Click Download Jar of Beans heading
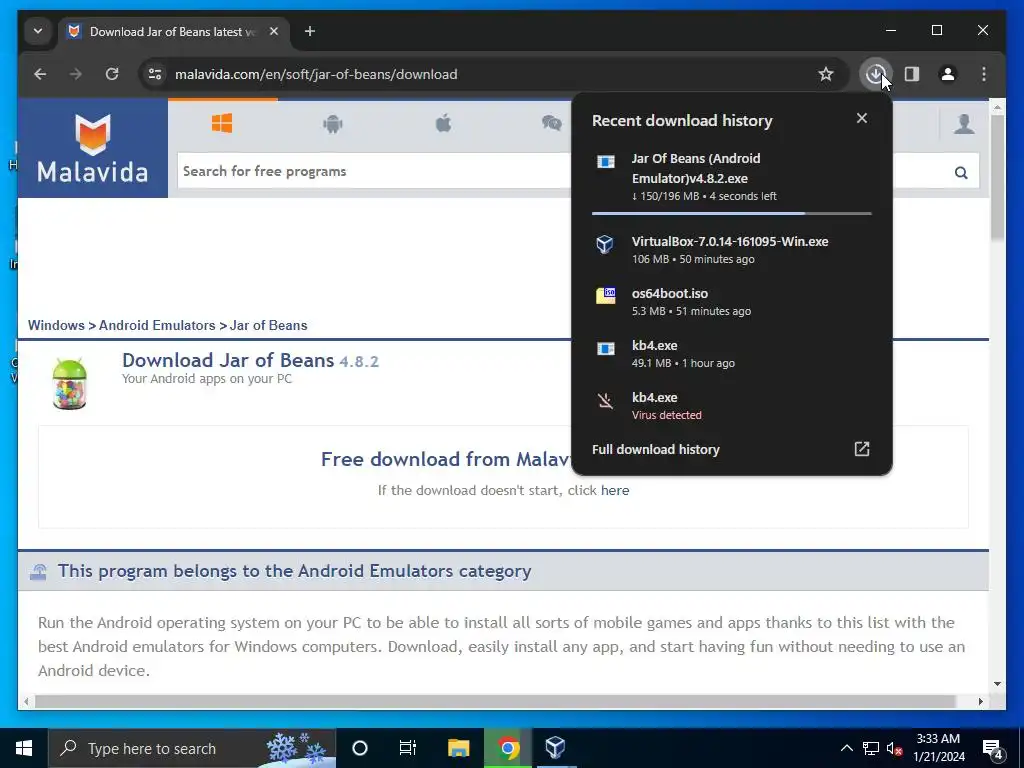 click(228, 360)
